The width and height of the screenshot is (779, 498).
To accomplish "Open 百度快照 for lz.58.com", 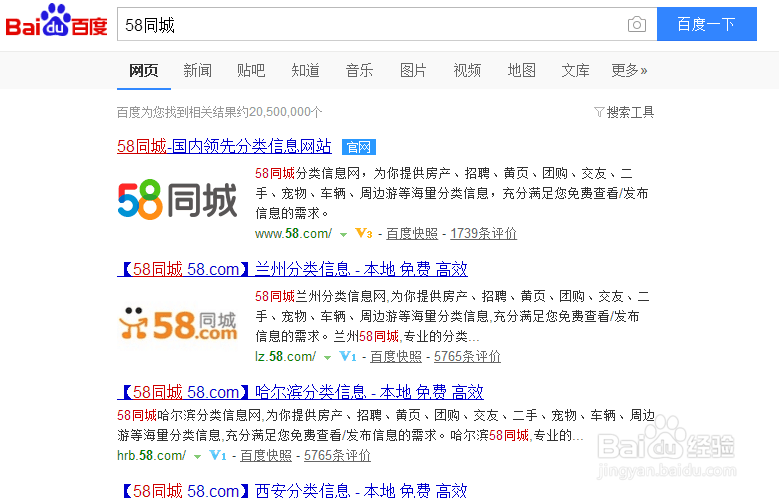I will tap(395, 356).
